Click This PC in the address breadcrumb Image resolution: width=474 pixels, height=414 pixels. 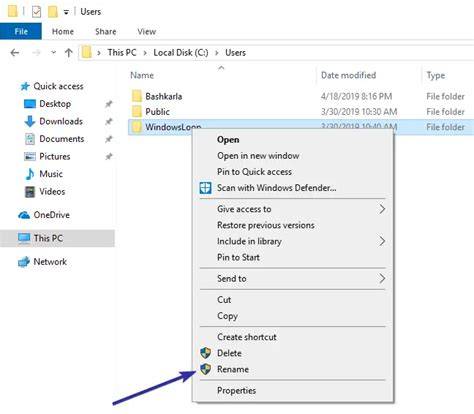tap(122, 53)
